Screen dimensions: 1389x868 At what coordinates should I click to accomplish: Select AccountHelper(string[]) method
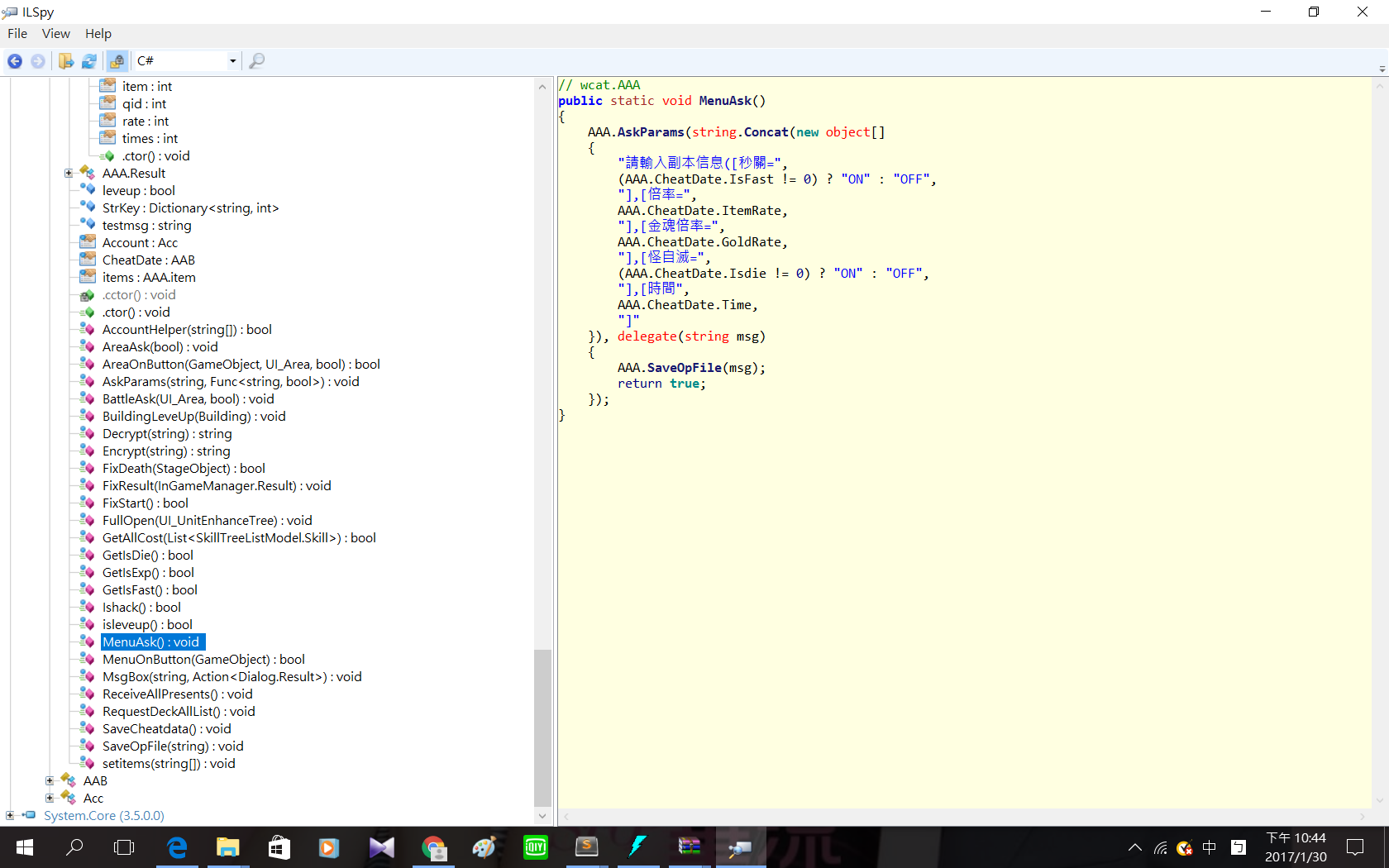click(187, 330)
